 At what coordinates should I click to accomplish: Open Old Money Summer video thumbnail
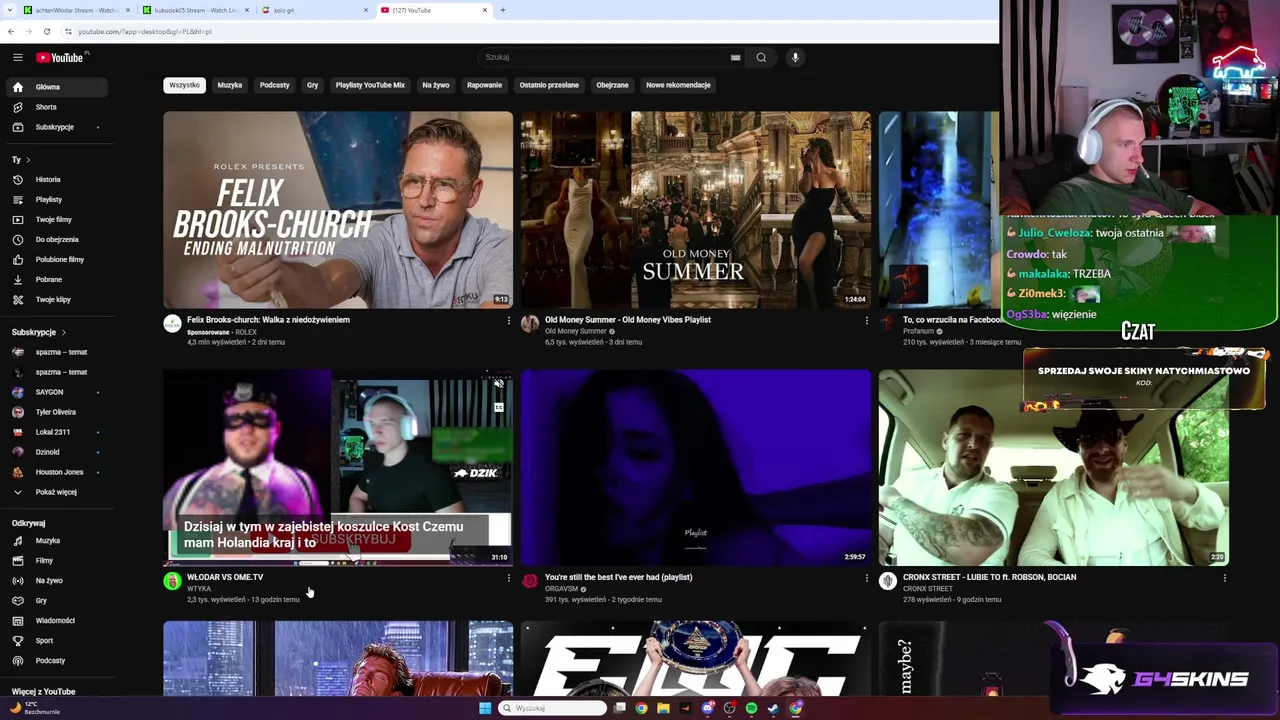[x=696, y=209]
